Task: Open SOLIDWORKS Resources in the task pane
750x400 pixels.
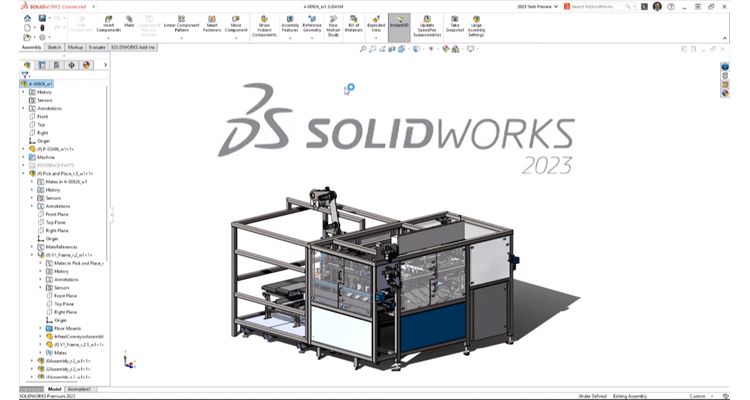Action: tap(725, 67)
